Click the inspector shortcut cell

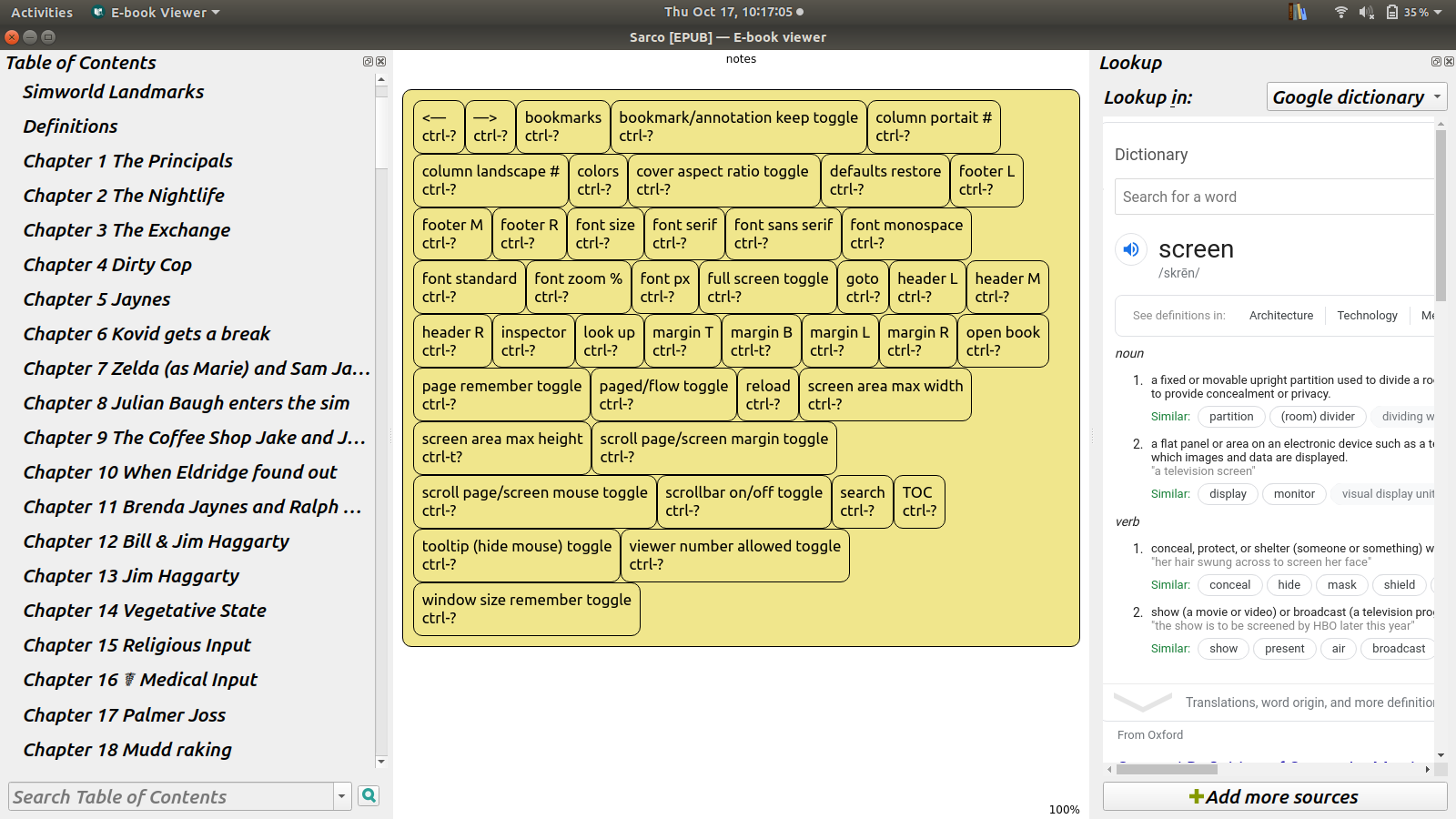533,341
